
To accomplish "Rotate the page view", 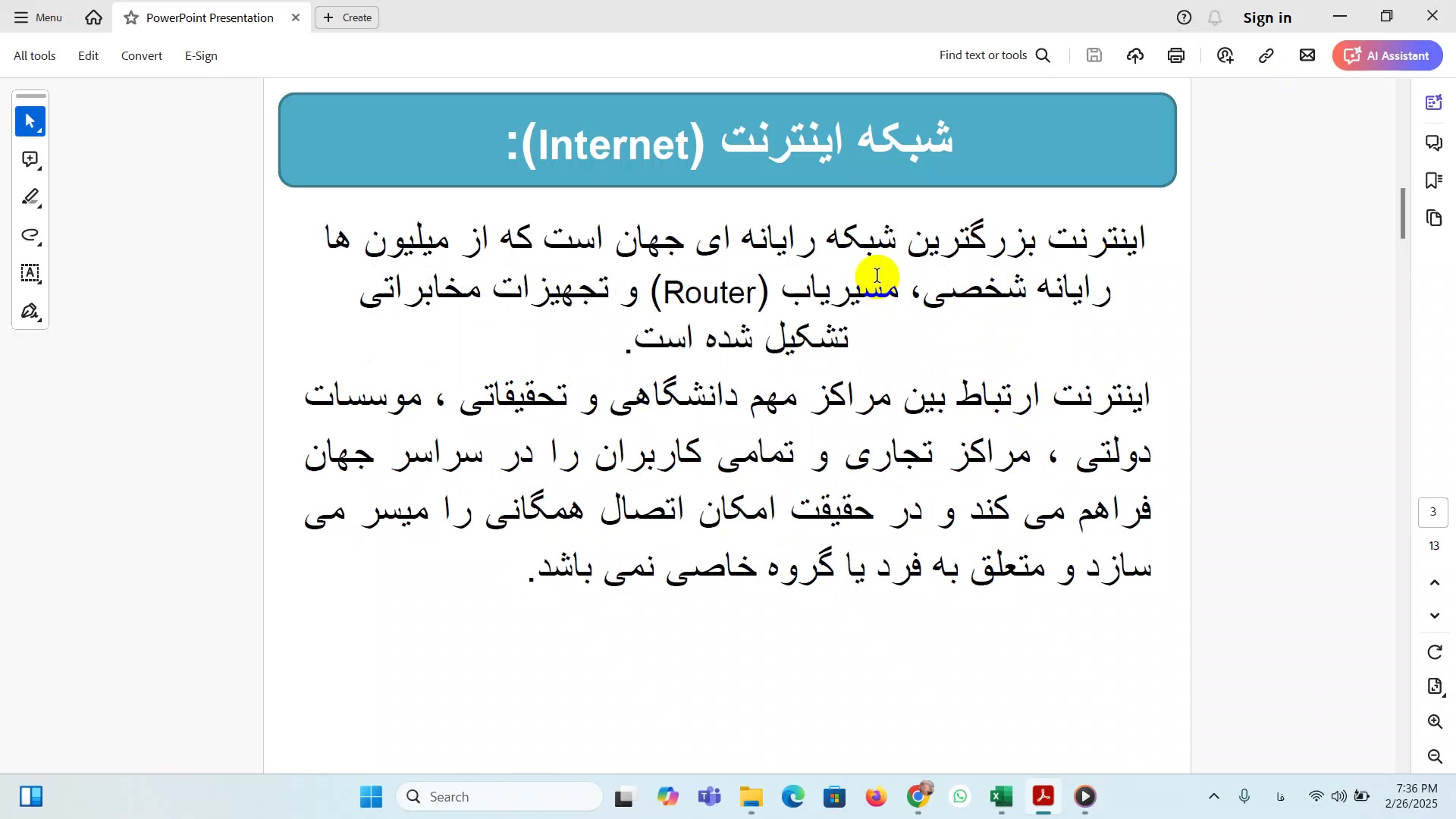I will [x=1434, y=652].
